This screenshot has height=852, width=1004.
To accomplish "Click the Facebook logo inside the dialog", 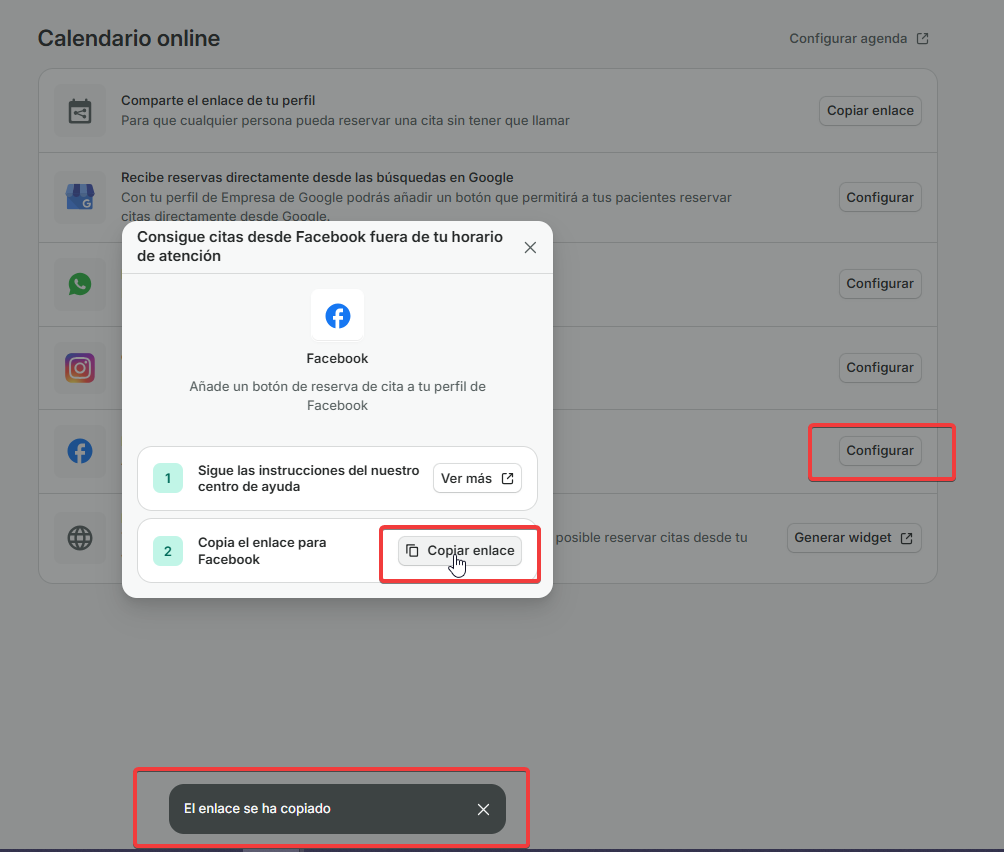I will click(x=337, y=315).
